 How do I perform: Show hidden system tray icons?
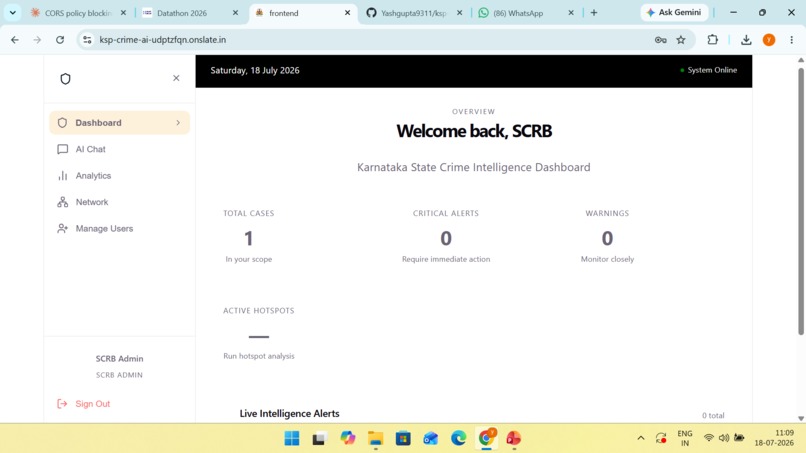(x=641, y=438)
